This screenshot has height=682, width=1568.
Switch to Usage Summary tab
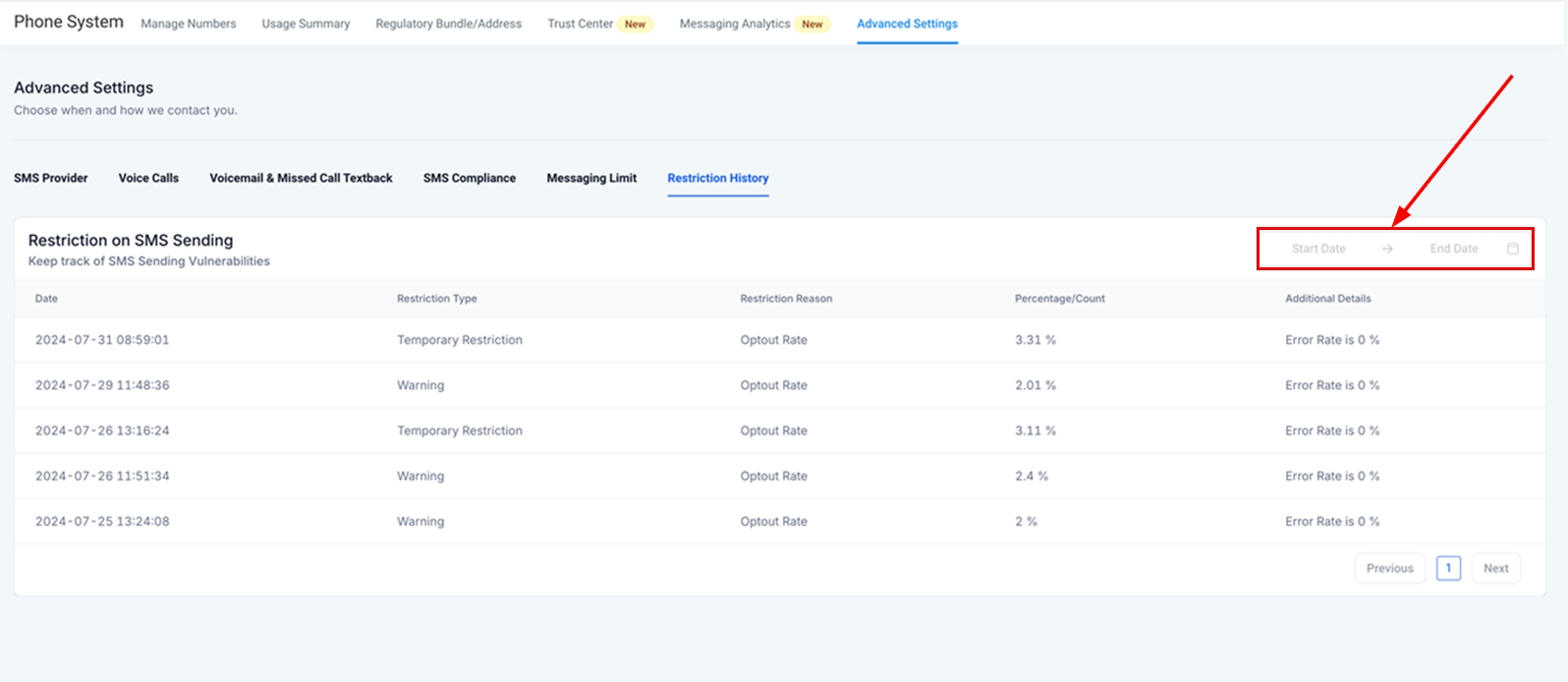click(x=306, y=24)
